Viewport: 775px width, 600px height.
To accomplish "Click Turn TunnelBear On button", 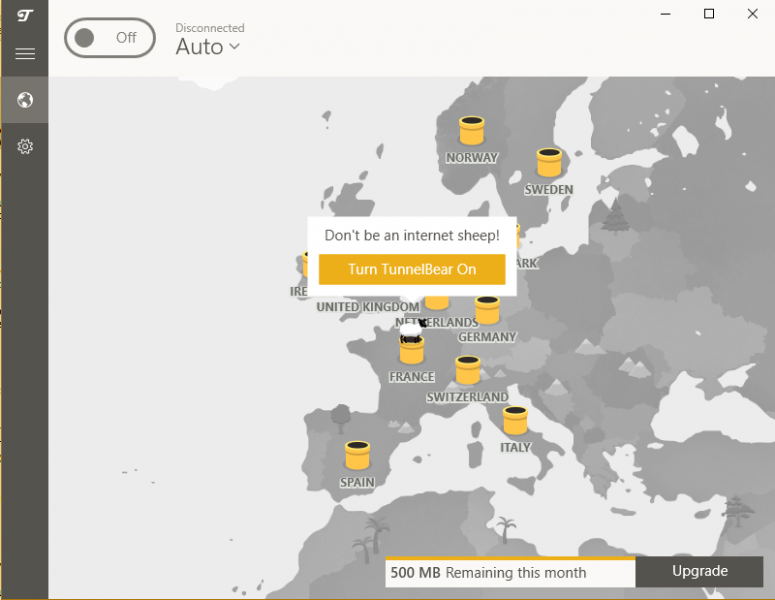I will (412, 269).
